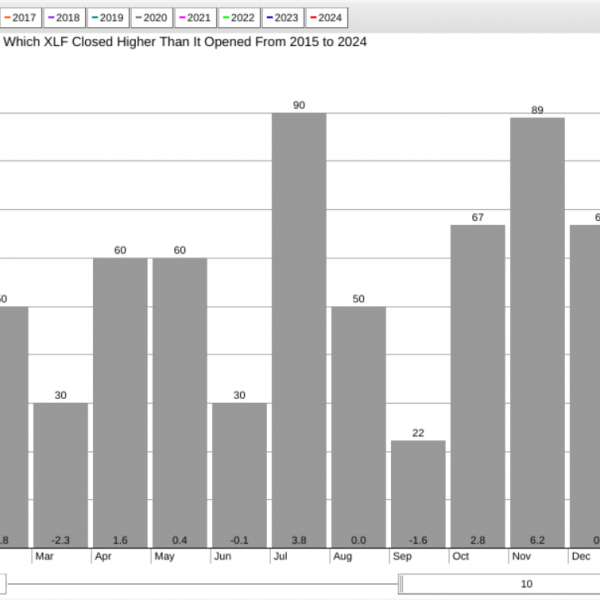Image resolution: width=600 pixels, height=600 pixels.
Task: Click the April bar showing 60
Action: tap(120, 403)
